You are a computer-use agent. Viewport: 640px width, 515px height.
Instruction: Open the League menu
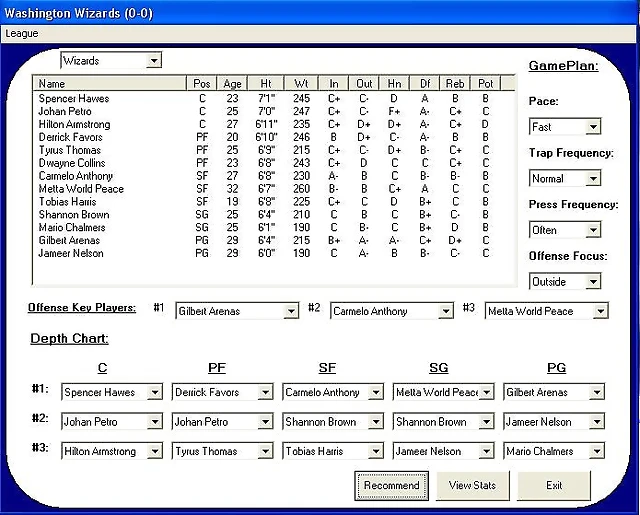[x=22, y=33]
